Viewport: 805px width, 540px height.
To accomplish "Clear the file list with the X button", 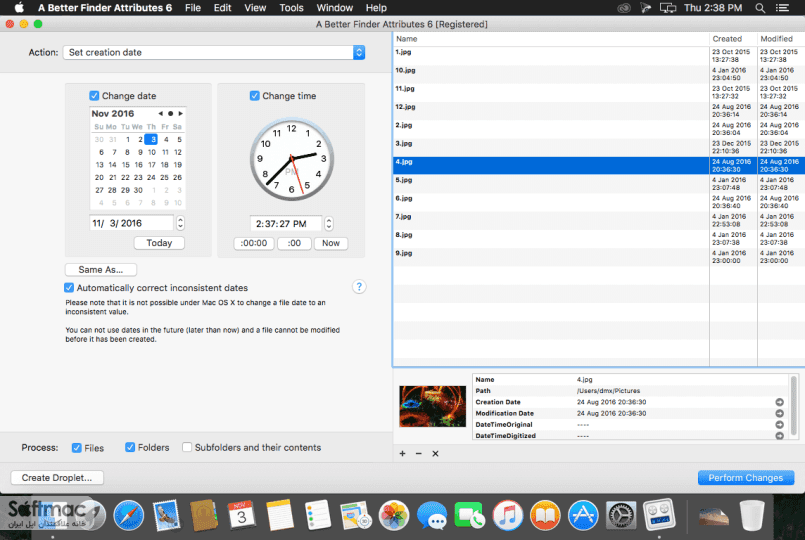I will point(435,454).
